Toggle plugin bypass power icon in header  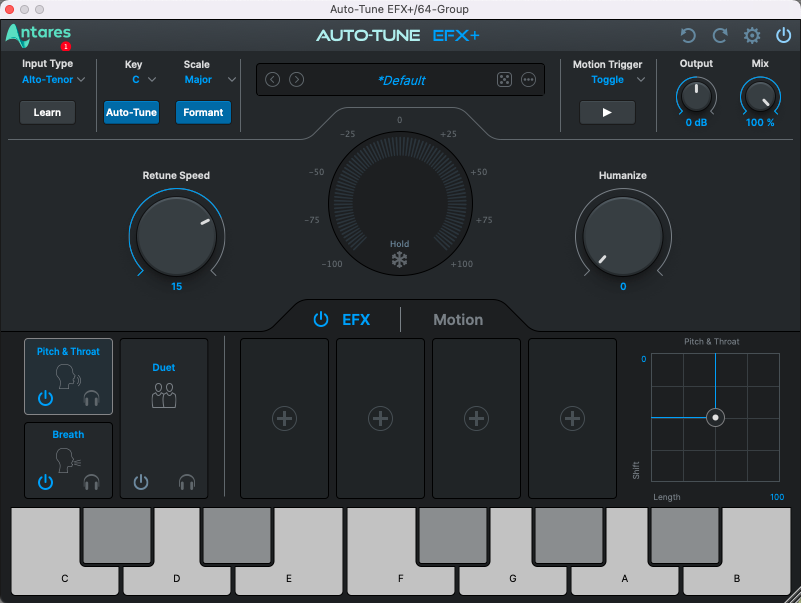783,36
